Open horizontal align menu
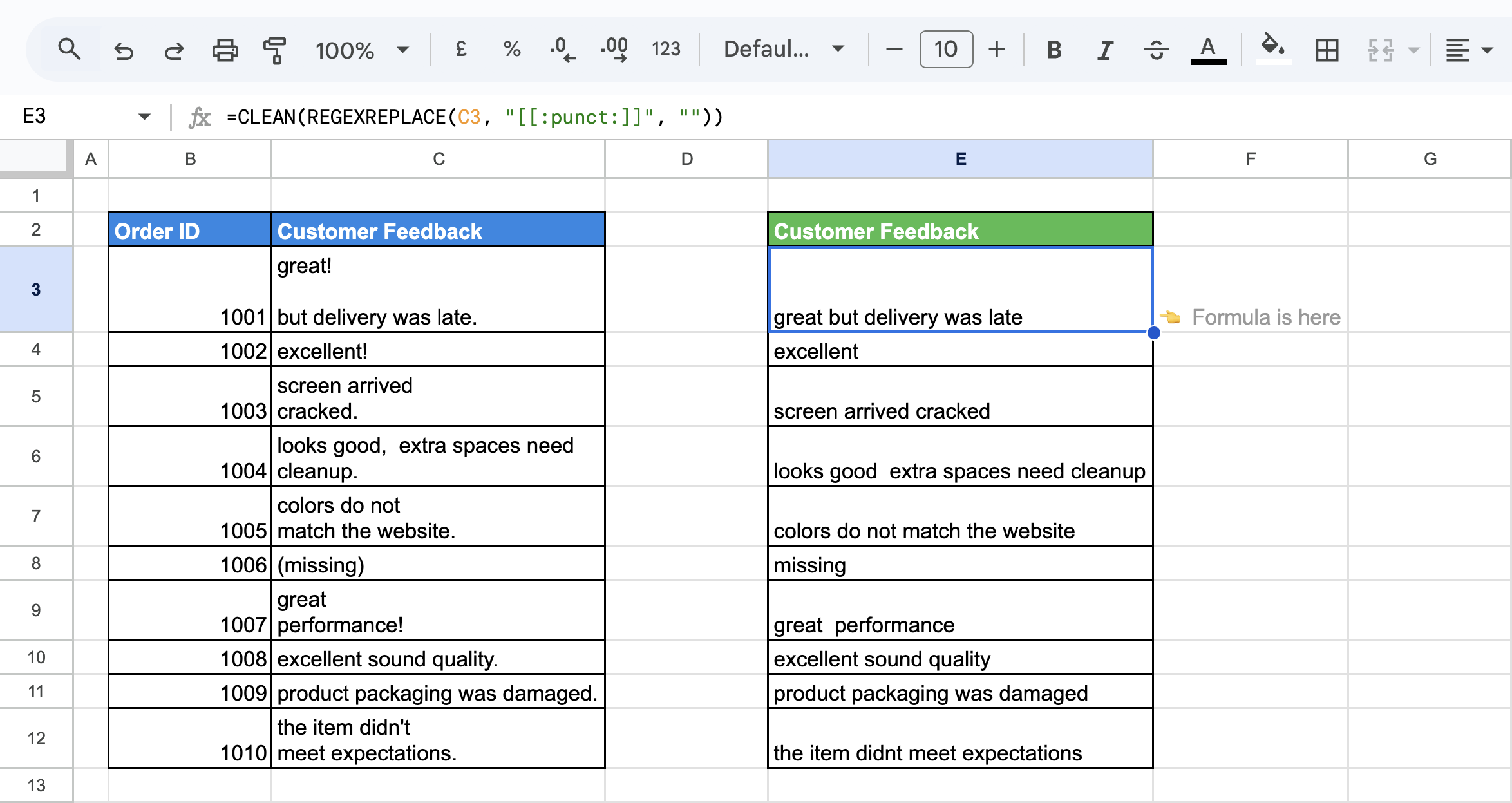 pos(1468,50)
